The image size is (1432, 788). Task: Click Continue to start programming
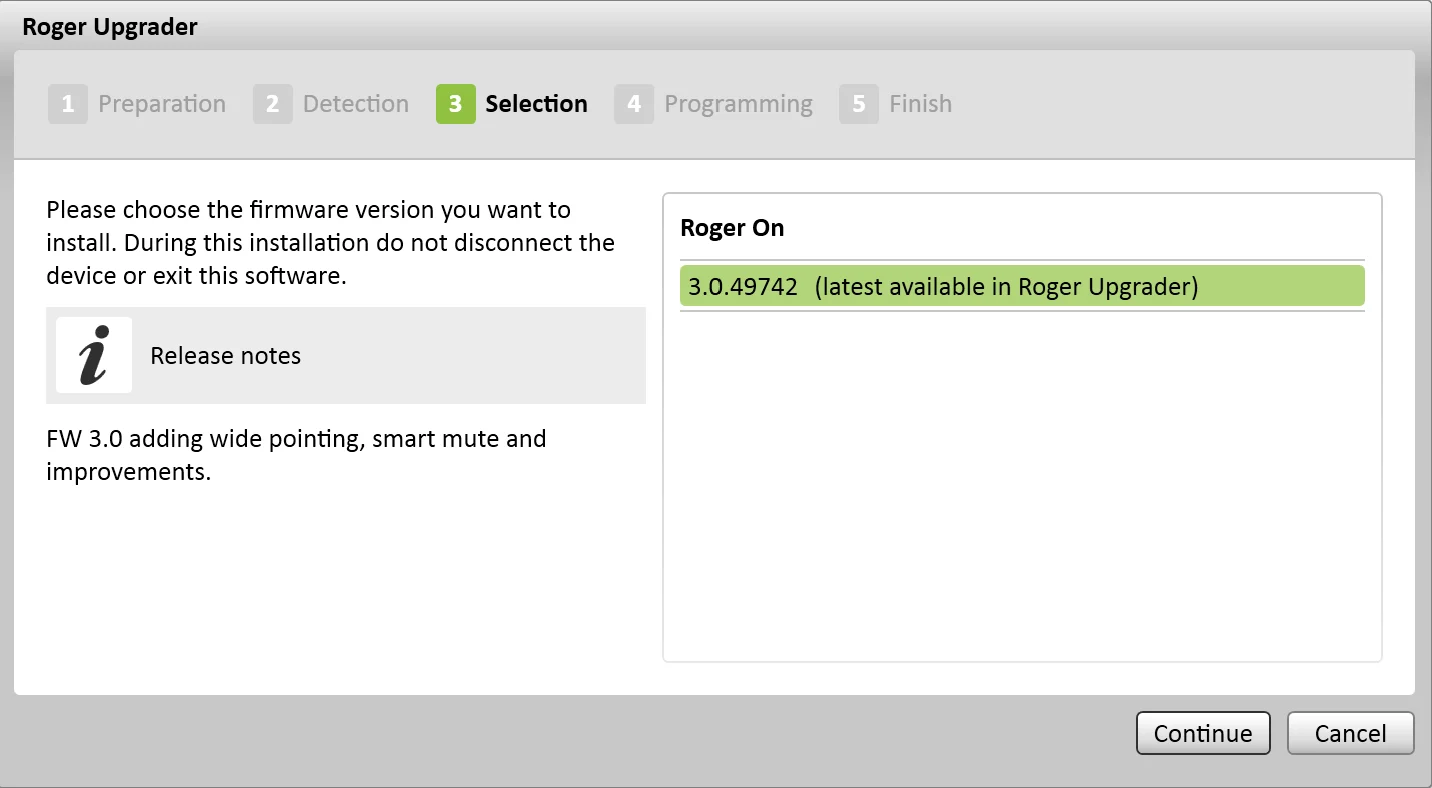tap(1203, 733)
